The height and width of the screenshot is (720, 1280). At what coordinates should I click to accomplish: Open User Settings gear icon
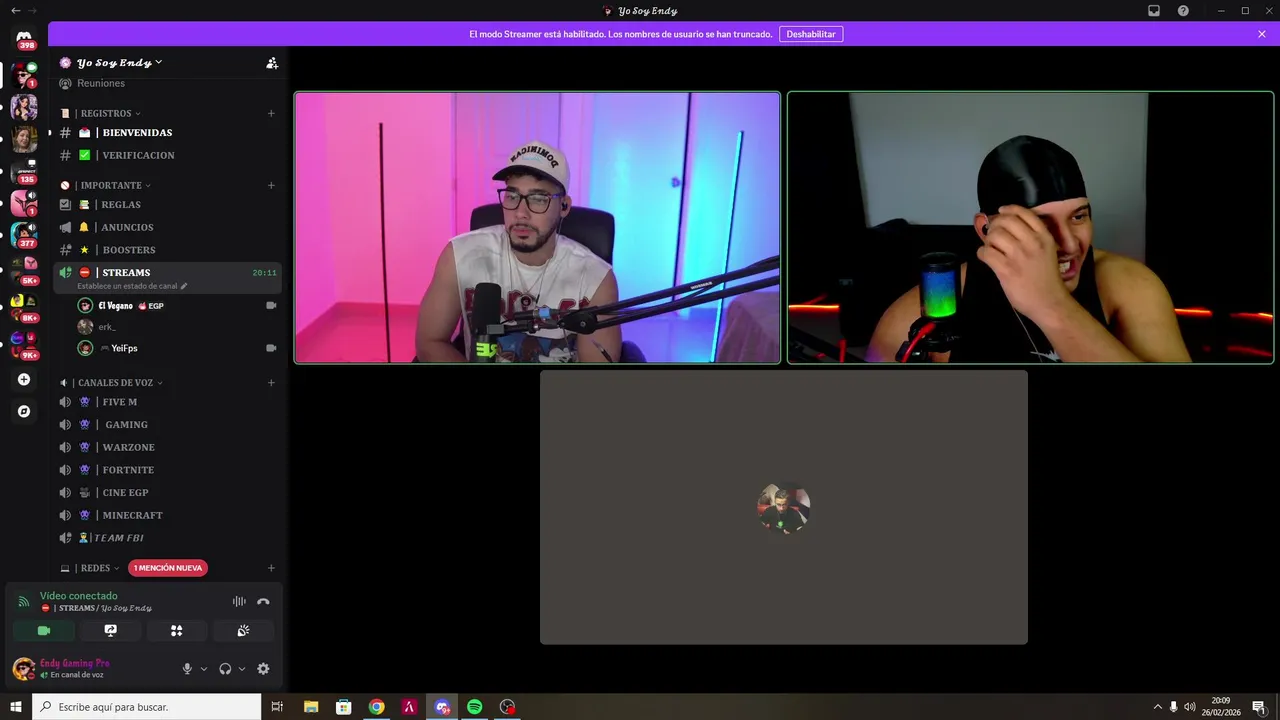pyautogui.click(x=263, y=669)
